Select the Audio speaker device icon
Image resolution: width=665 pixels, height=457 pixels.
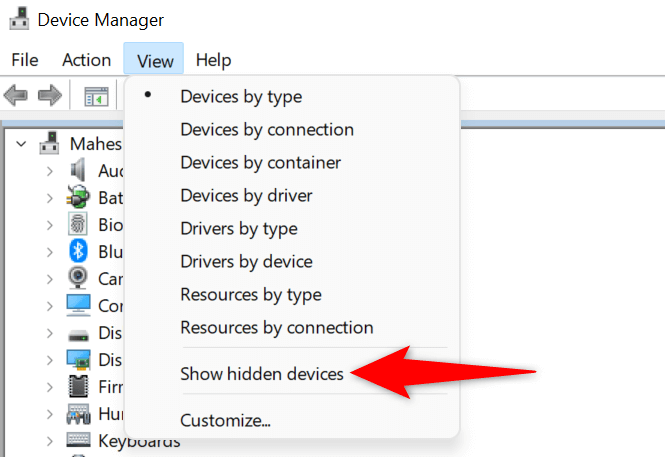point(79,170)
